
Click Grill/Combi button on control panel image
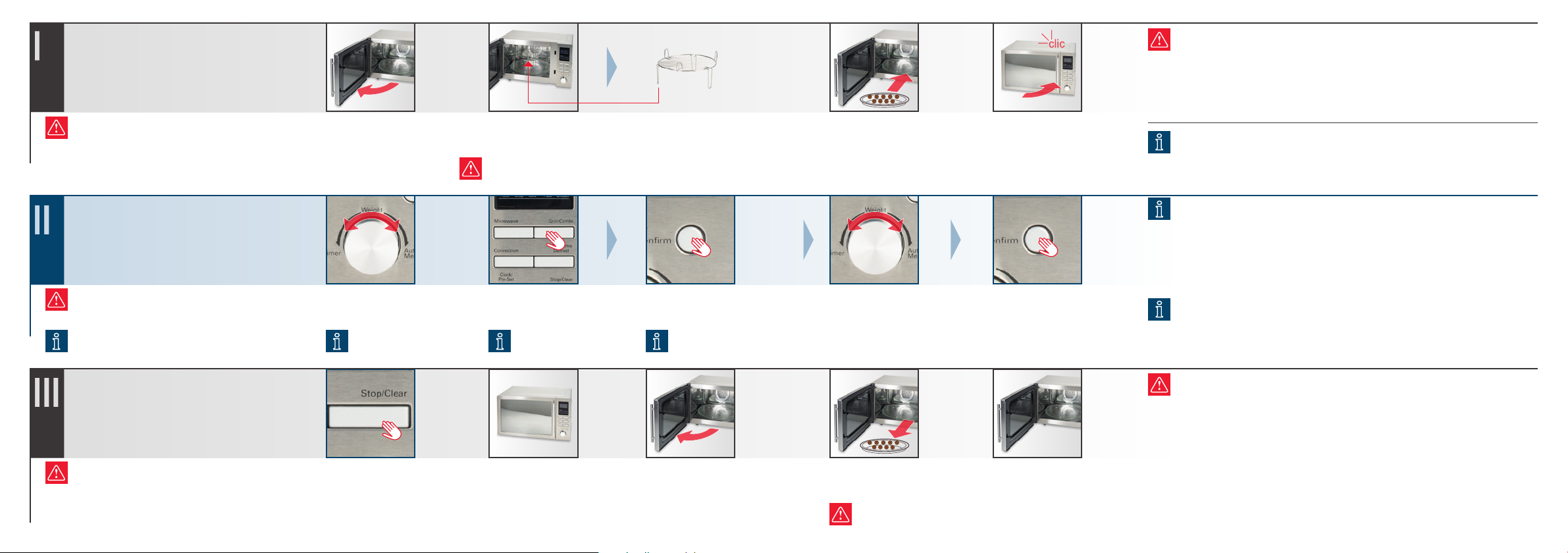point(554,232)
